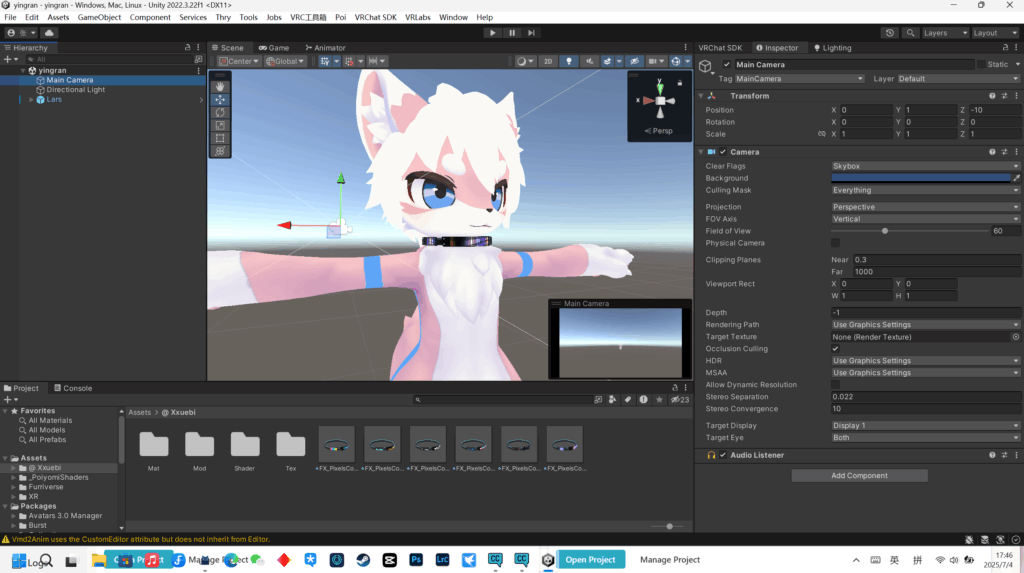This screenshot has height=573, width=1024.
Task: Click the Far clipping plane field
Action: (936, 272)
